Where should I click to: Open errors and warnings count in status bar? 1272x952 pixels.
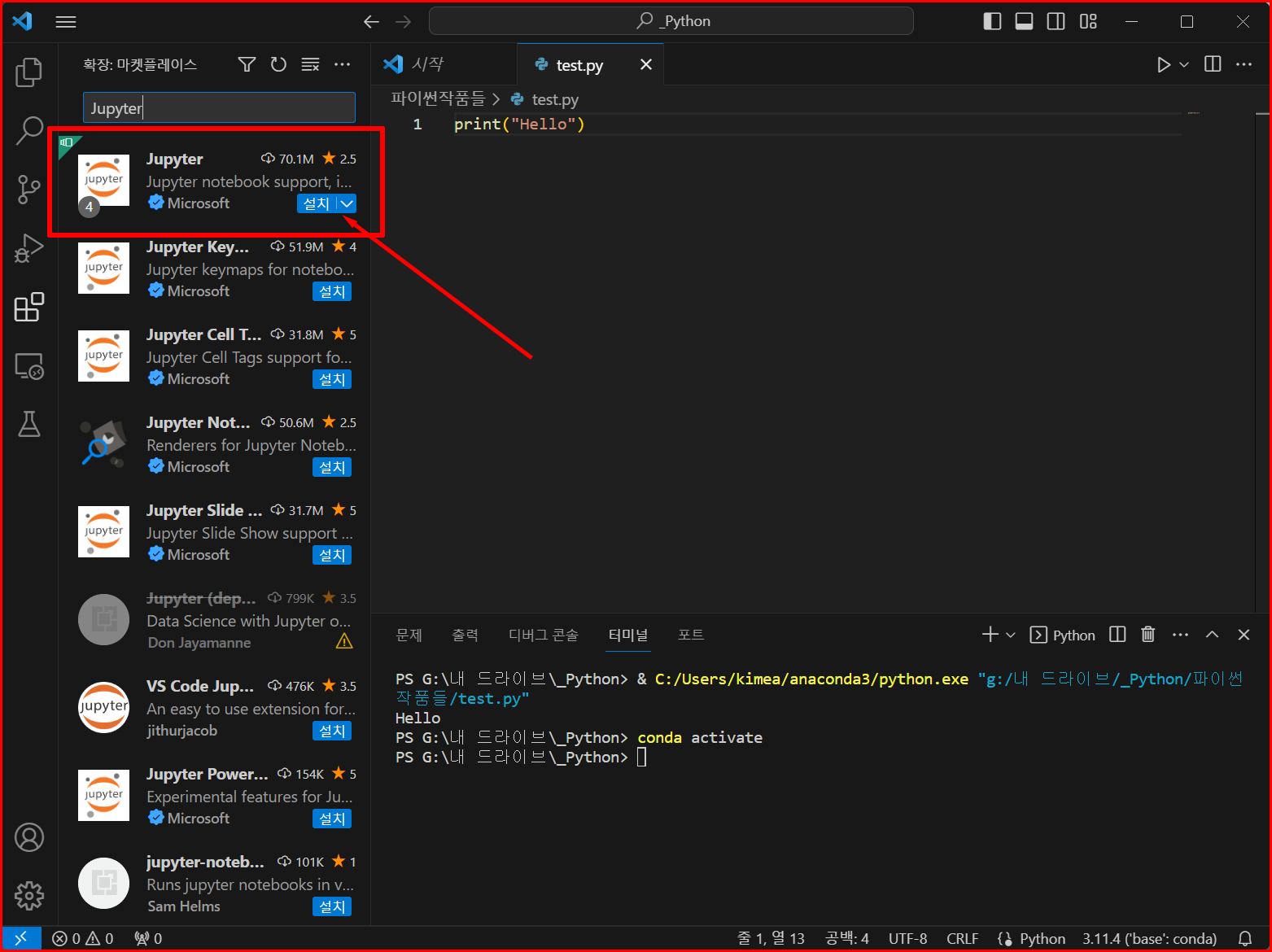click(83, 938)
